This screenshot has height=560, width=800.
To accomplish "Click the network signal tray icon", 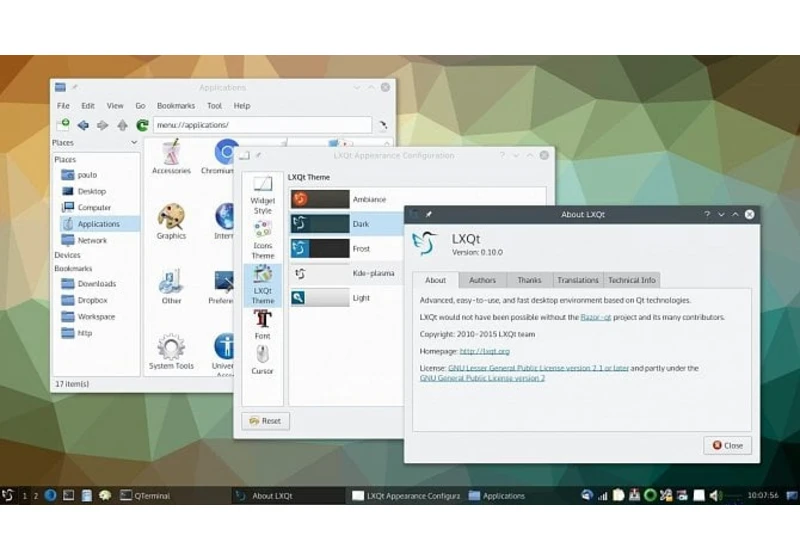I will (603, 495).
